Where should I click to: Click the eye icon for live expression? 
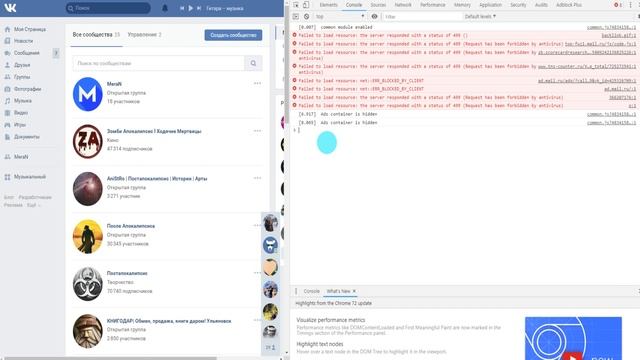(x=374, y=17)
